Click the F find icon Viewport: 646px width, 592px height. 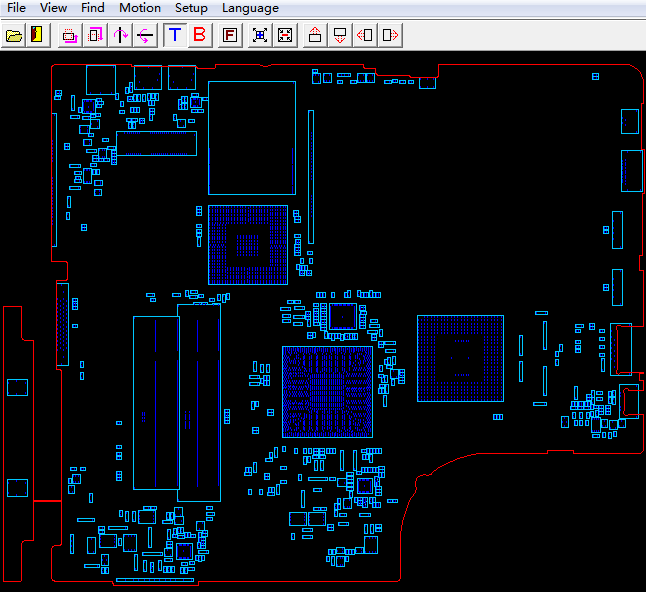(x=230, y=35)
